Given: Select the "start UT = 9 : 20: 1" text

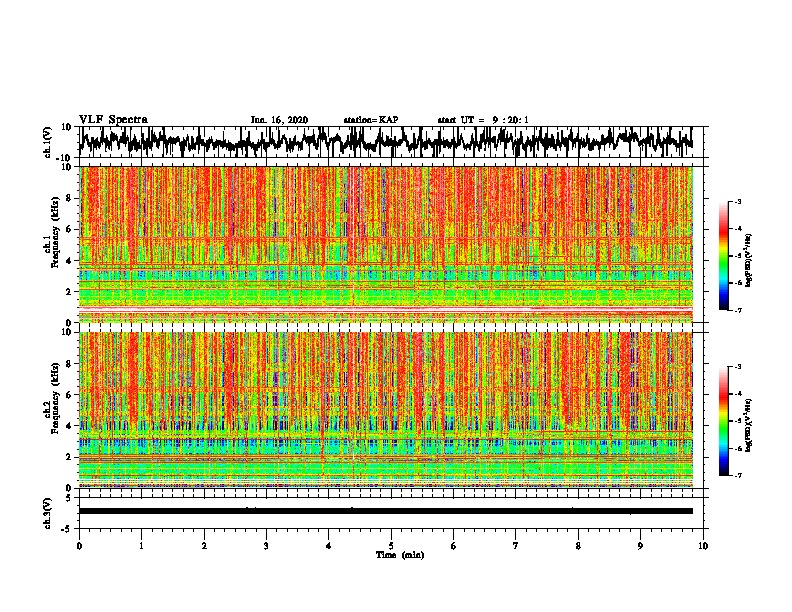Looking at the screenshot, I should [483, 120].
